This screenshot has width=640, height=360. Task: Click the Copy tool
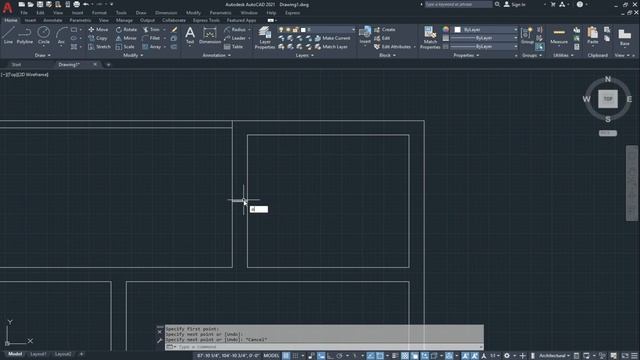[98, 38]
